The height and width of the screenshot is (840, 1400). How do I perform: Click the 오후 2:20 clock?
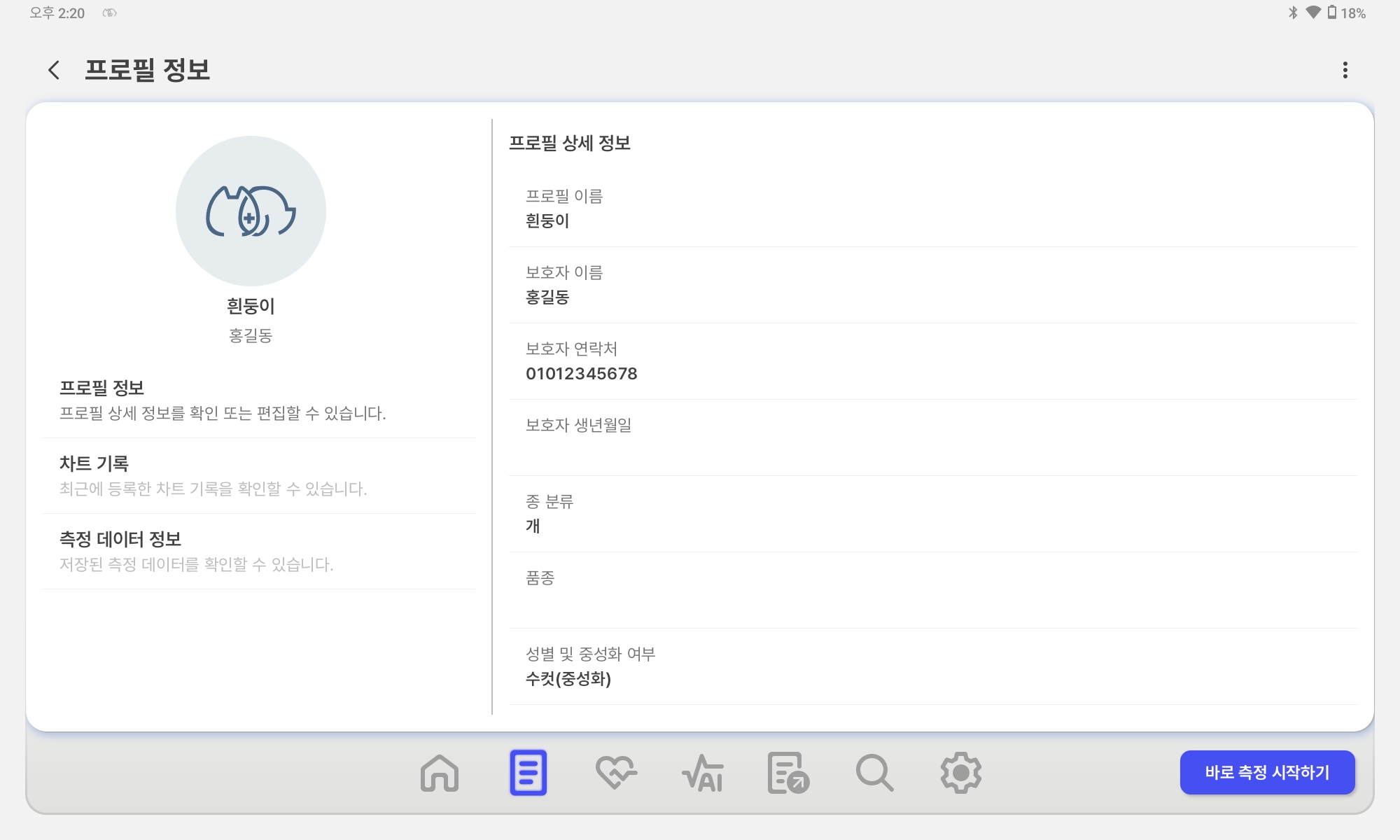coord(57,13)
